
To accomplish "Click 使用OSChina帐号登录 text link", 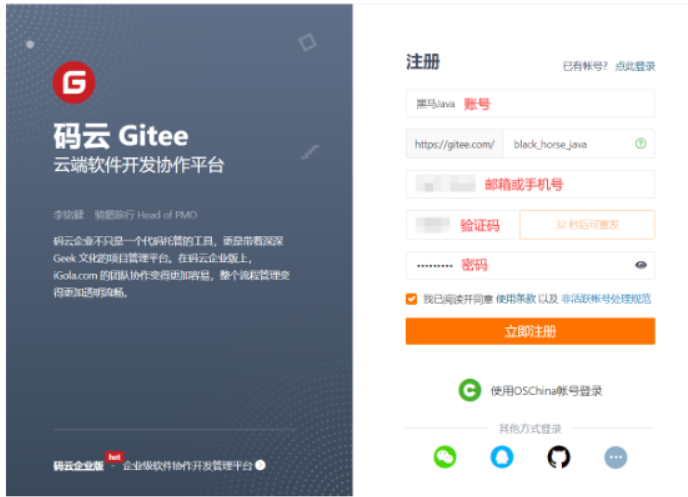I will tap(546, 390).
